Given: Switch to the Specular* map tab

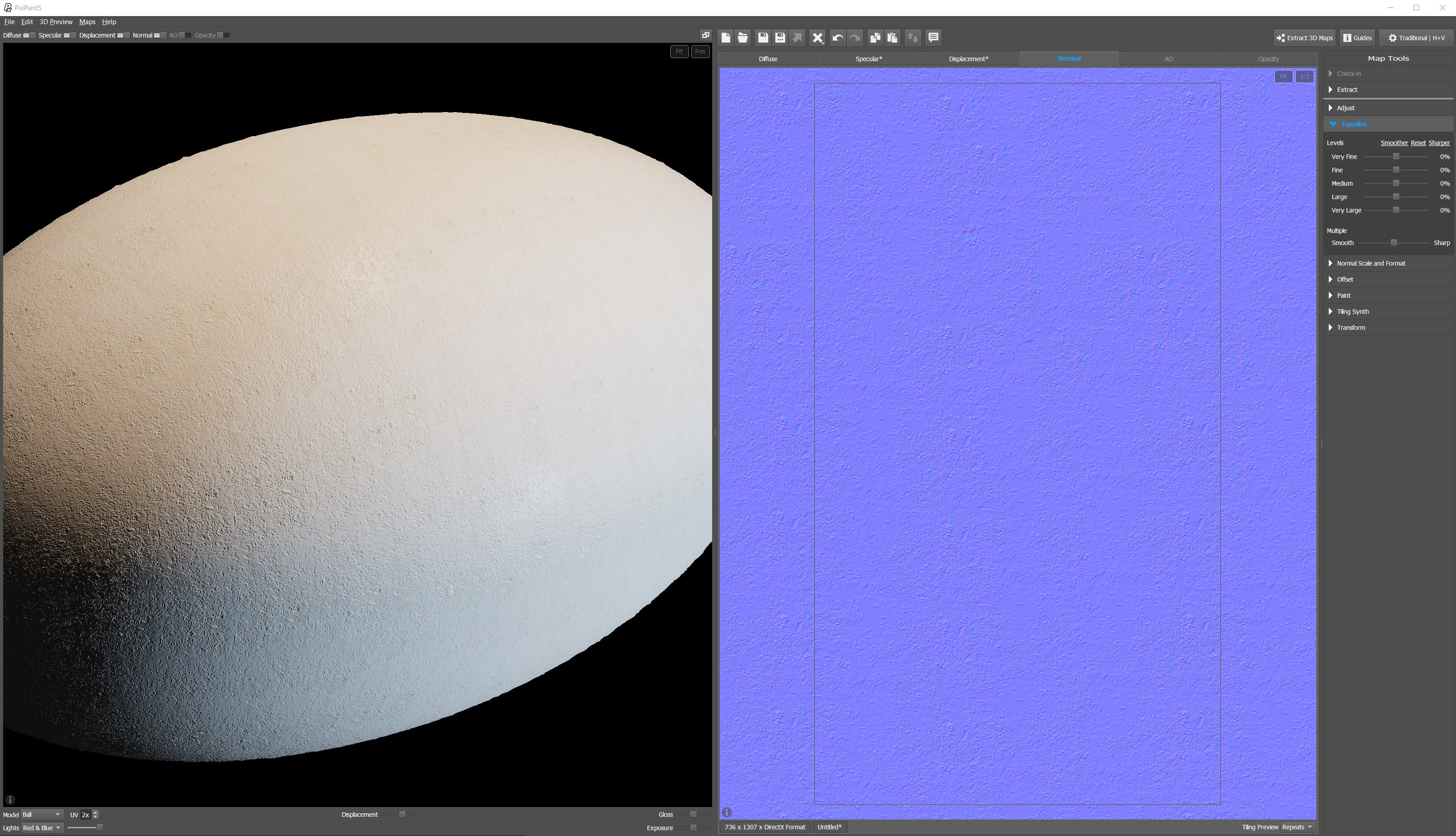Looking at the screenshot, I should pyautogui.click(x=869, y=58).
